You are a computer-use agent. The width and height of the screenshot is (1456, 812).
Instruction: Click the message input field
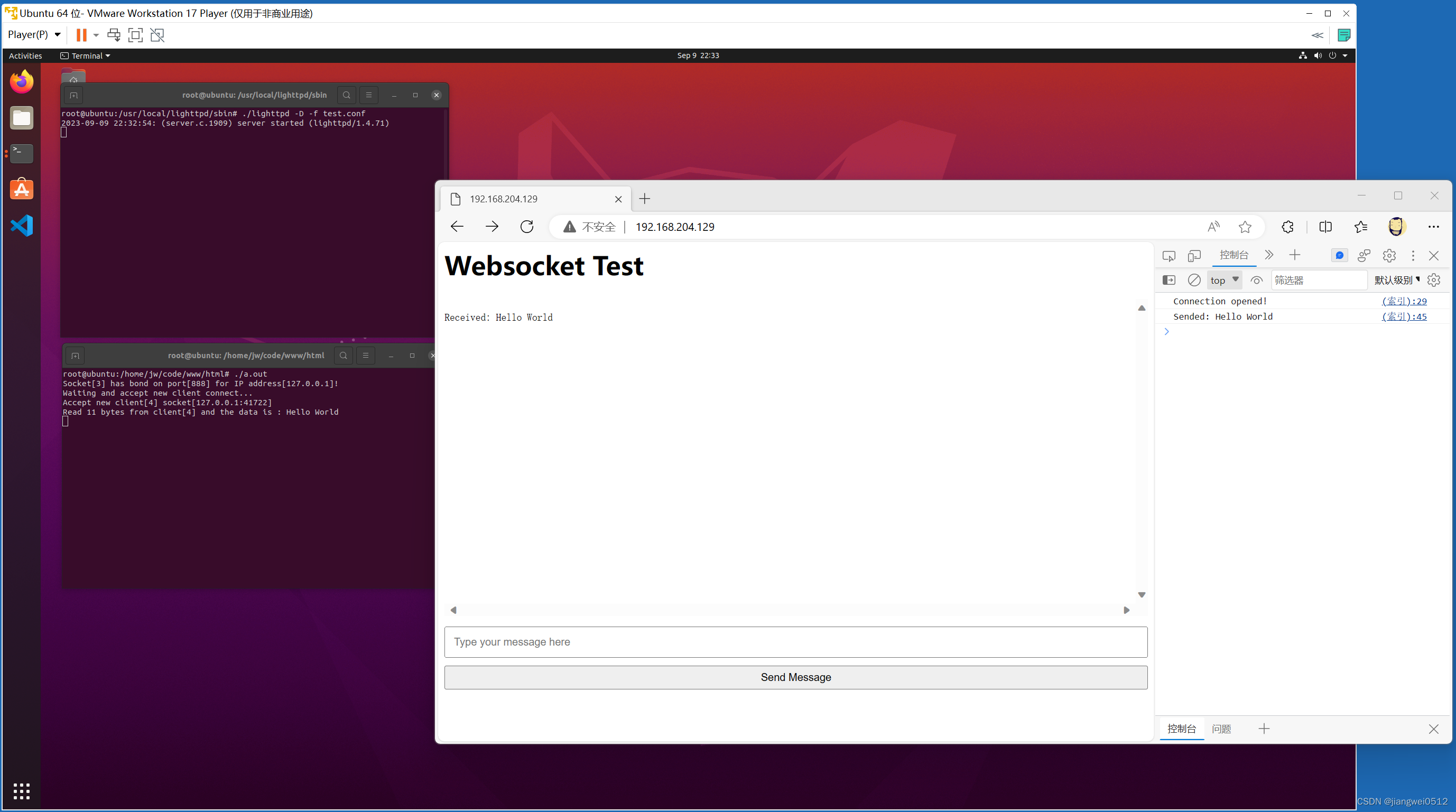795,641
